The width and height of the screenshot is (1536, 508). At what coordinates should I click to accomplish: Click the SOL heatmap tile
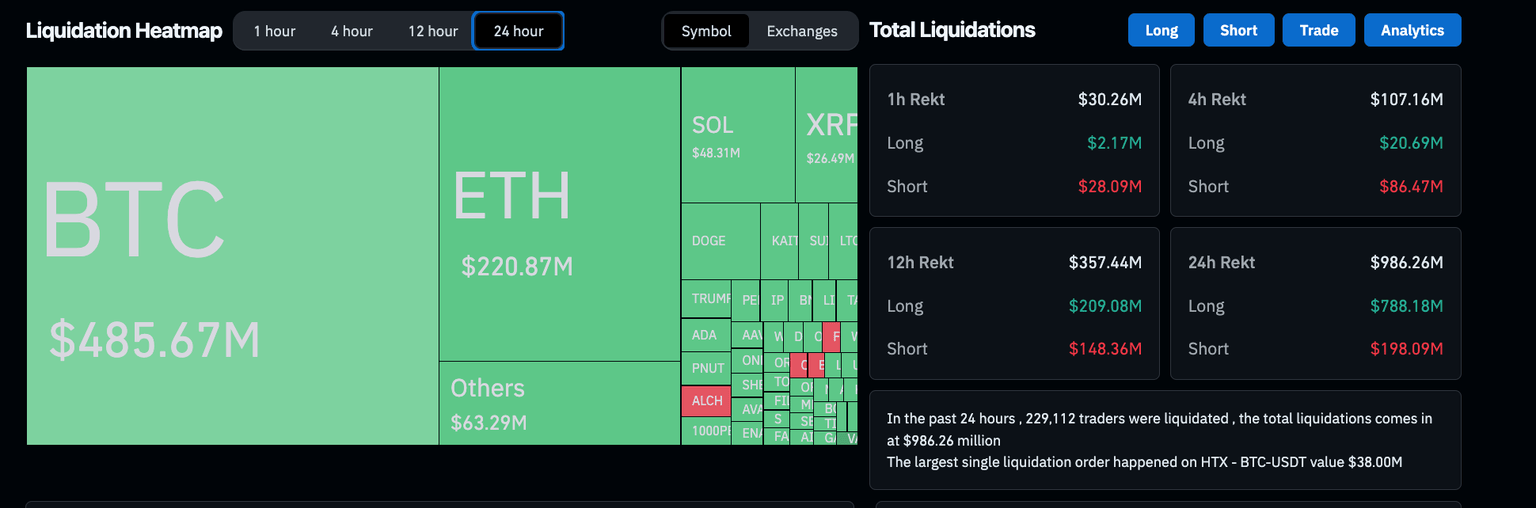tap(737, 135)
